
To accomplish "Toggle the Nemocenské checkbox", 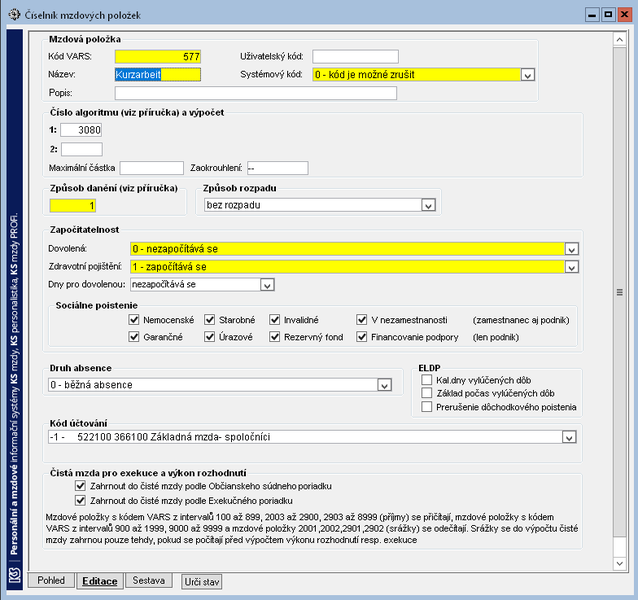I will pyautogui.click(x=134, y=320).
